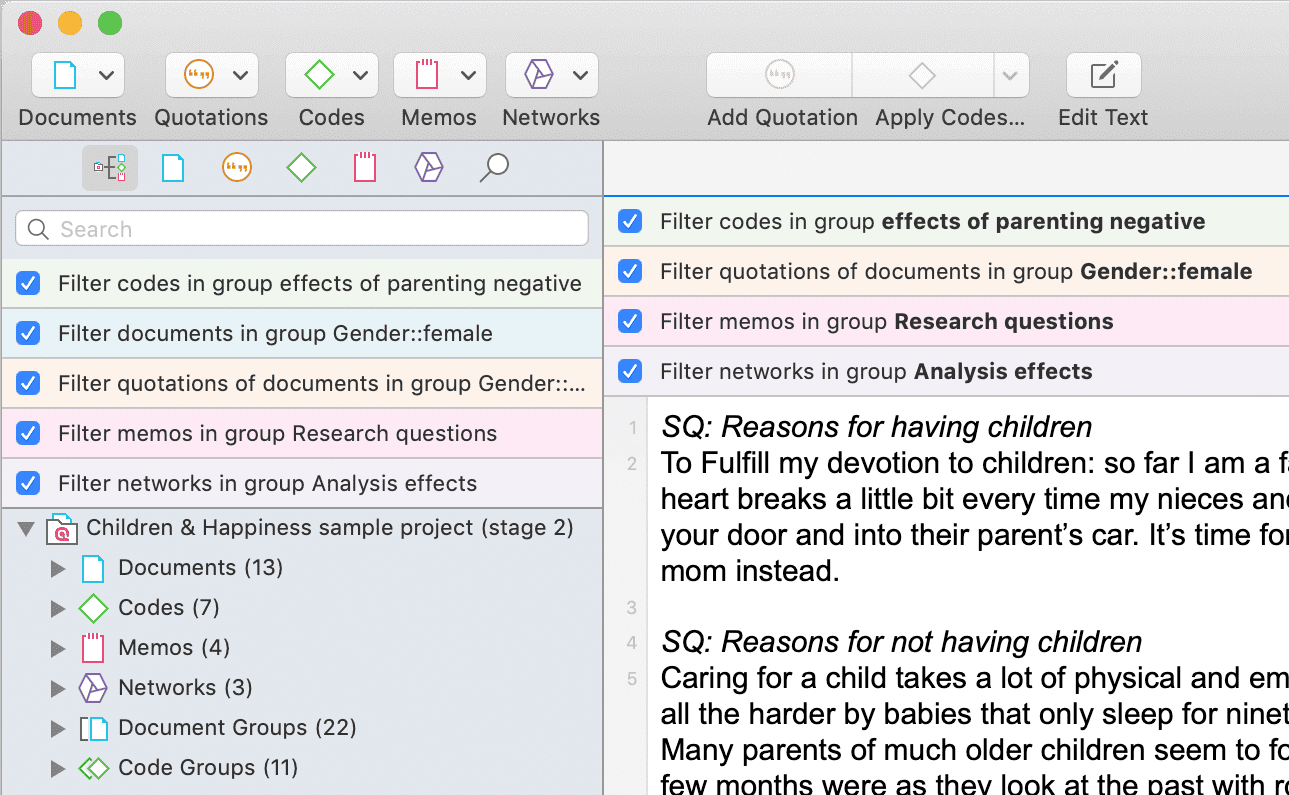The image size is (1289, 795).
Task: Click line number 5 in document margin
Action: pos(631,679)
